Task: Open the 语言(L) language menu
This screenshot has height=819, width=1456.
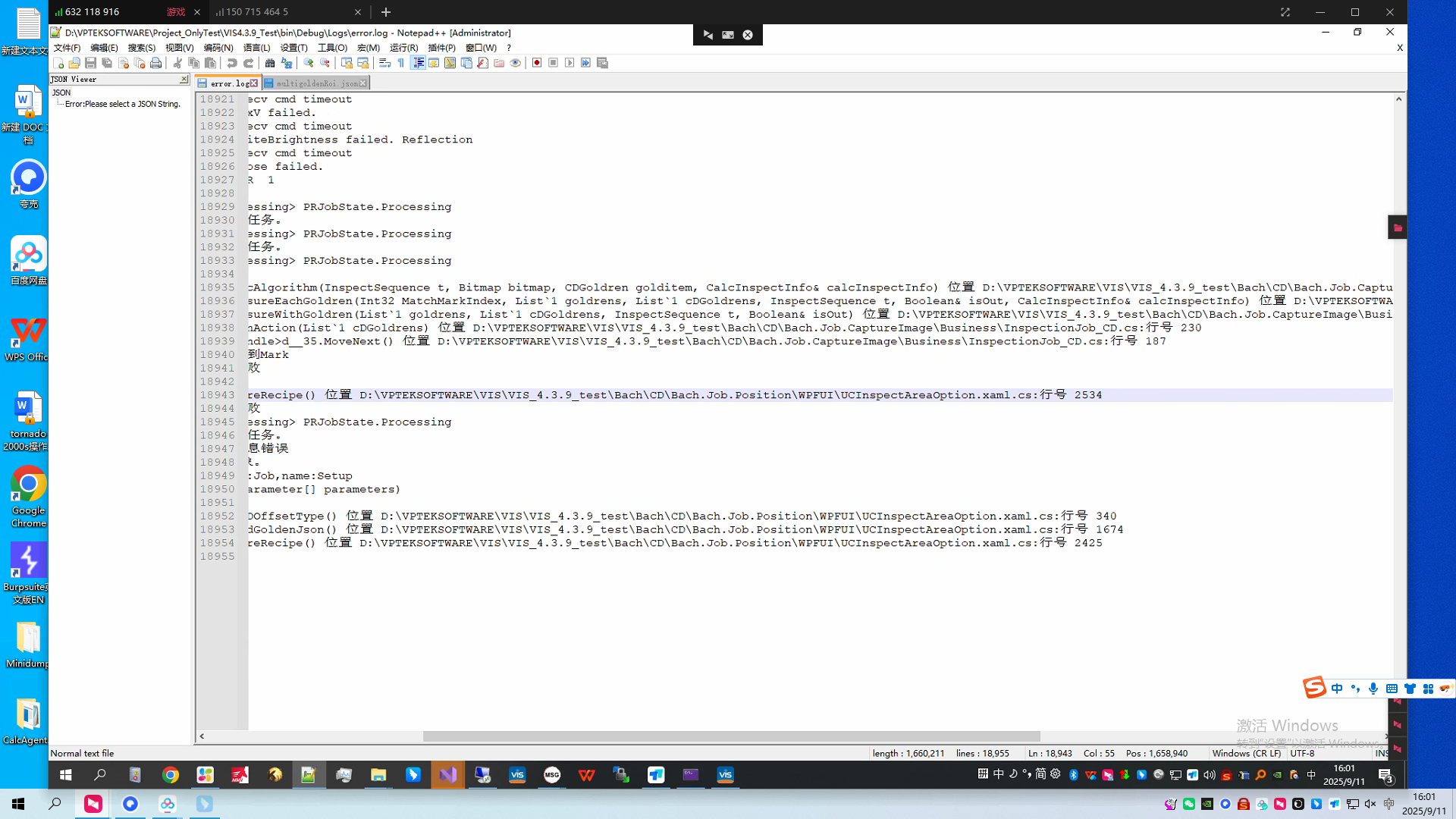Action: coord(256,48)
